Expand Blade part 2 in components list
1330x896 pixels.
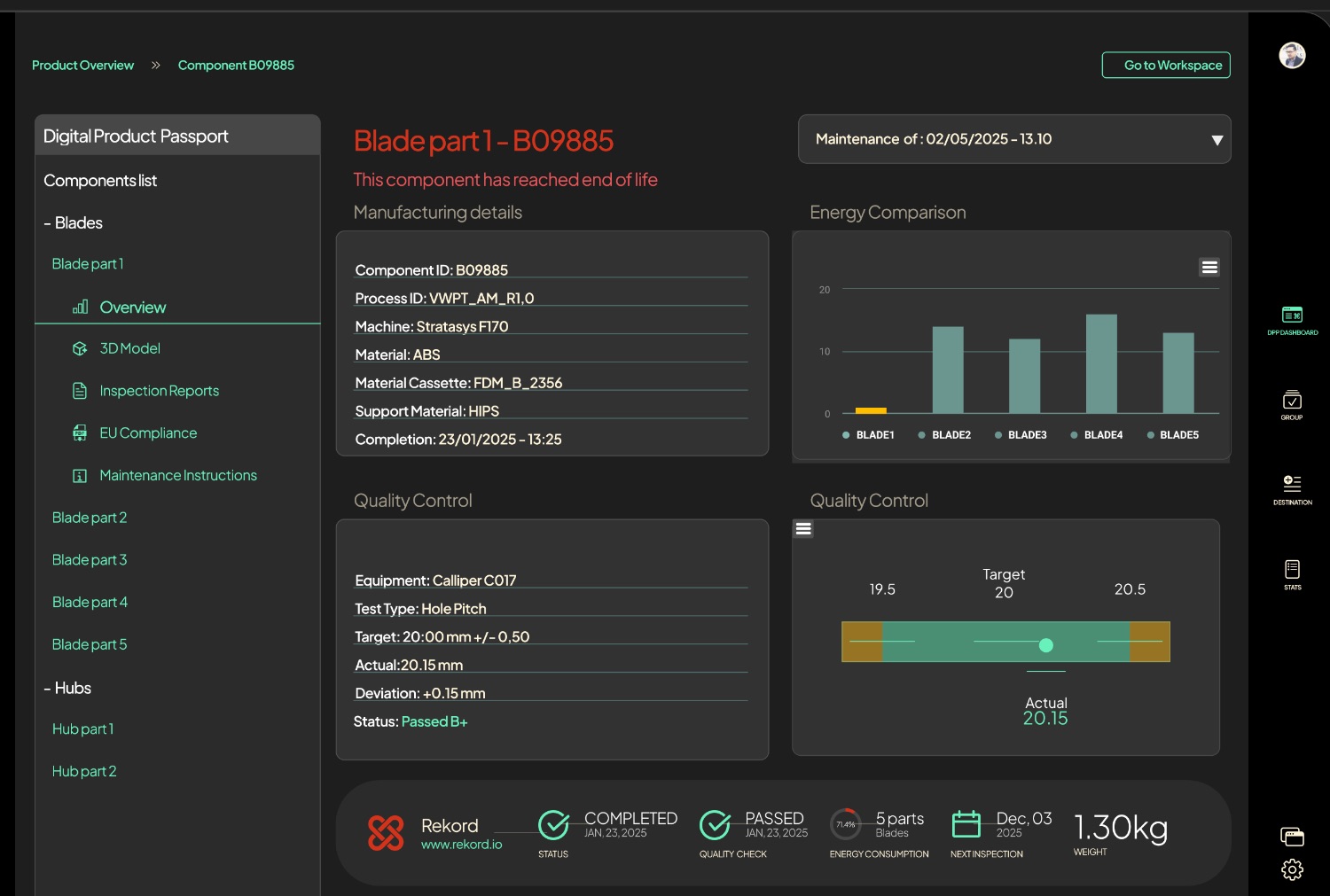pyautogui.click(x=90, y=518)
